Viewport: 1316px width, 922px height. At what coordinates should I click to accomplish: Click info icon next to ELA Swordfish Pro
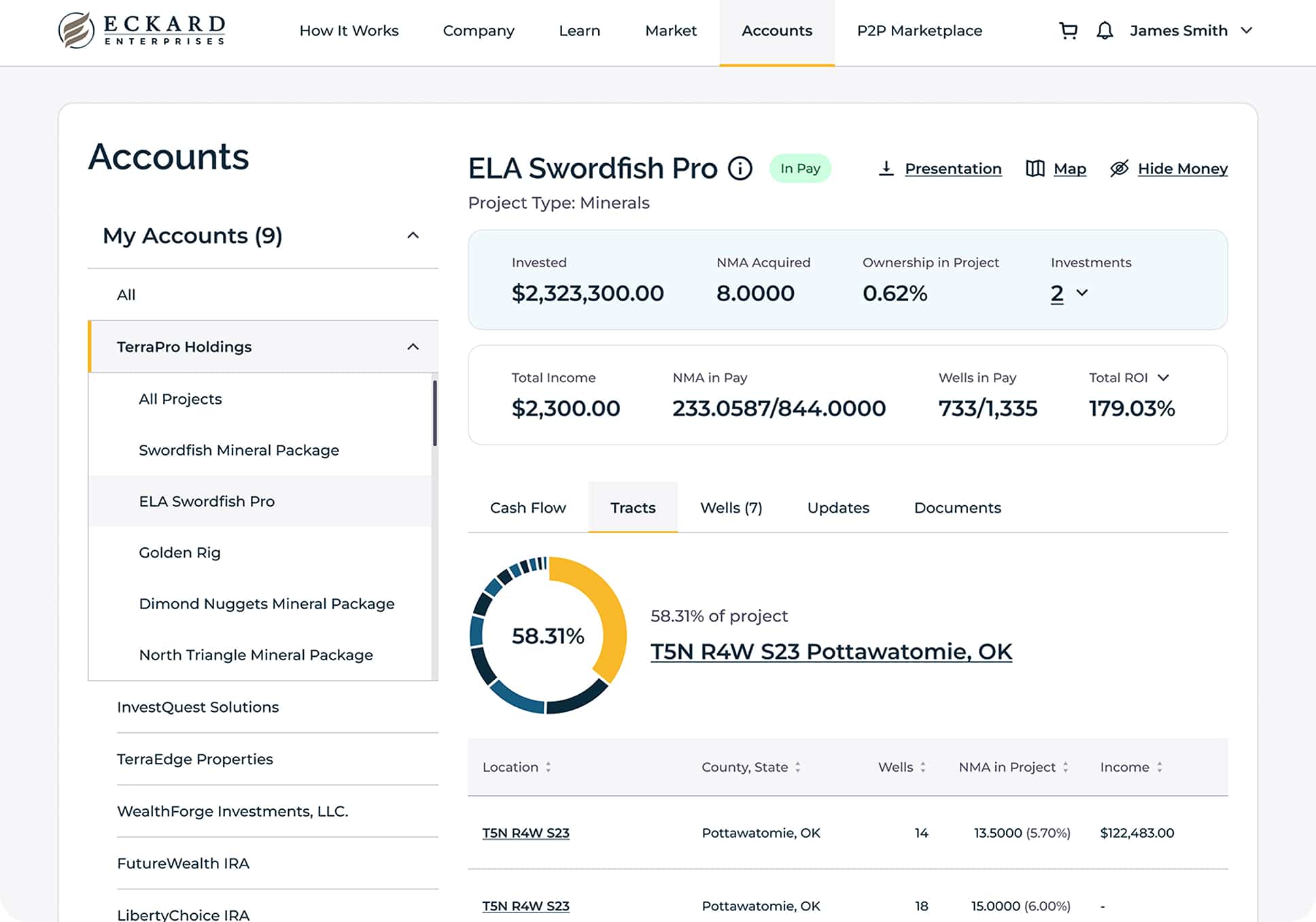740,168
